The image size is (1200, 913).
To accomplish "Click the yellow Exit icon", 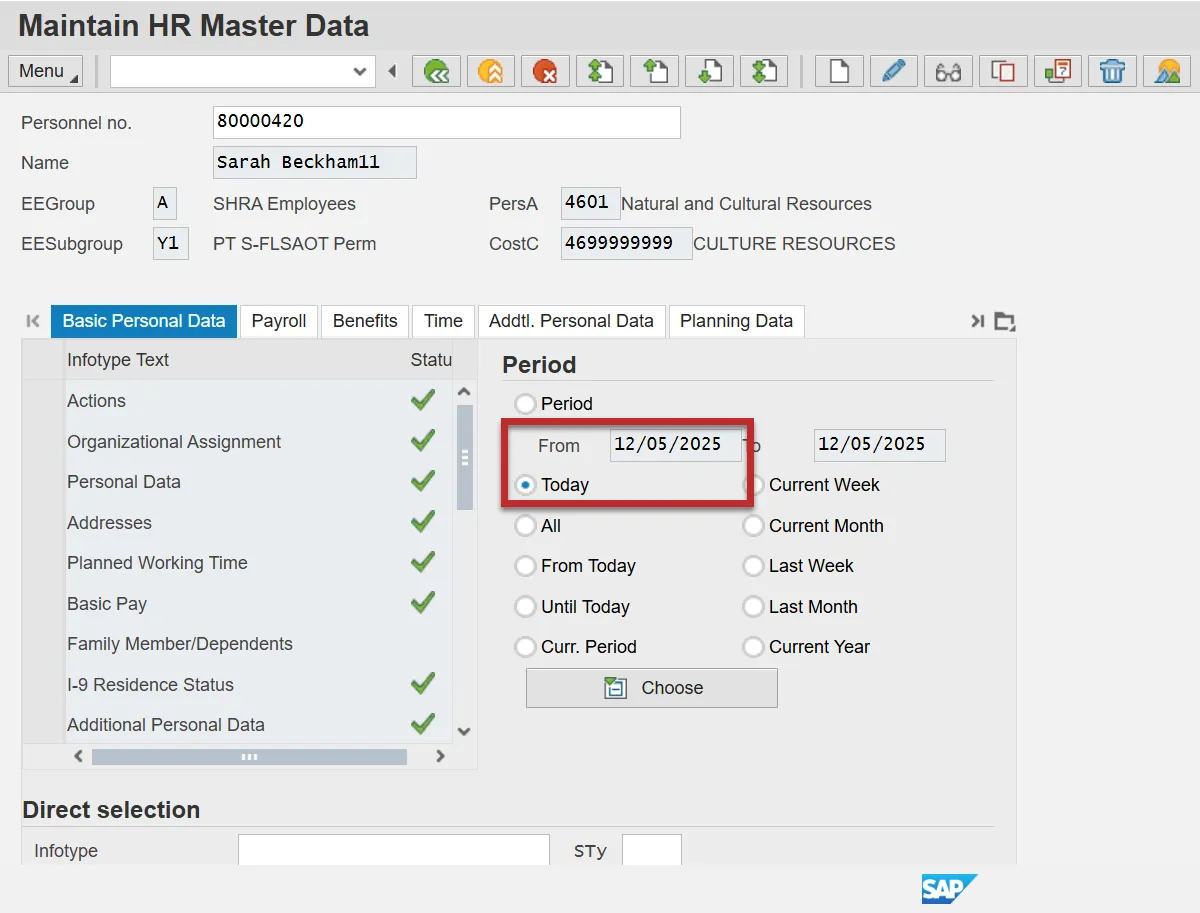I will point(490,71).
